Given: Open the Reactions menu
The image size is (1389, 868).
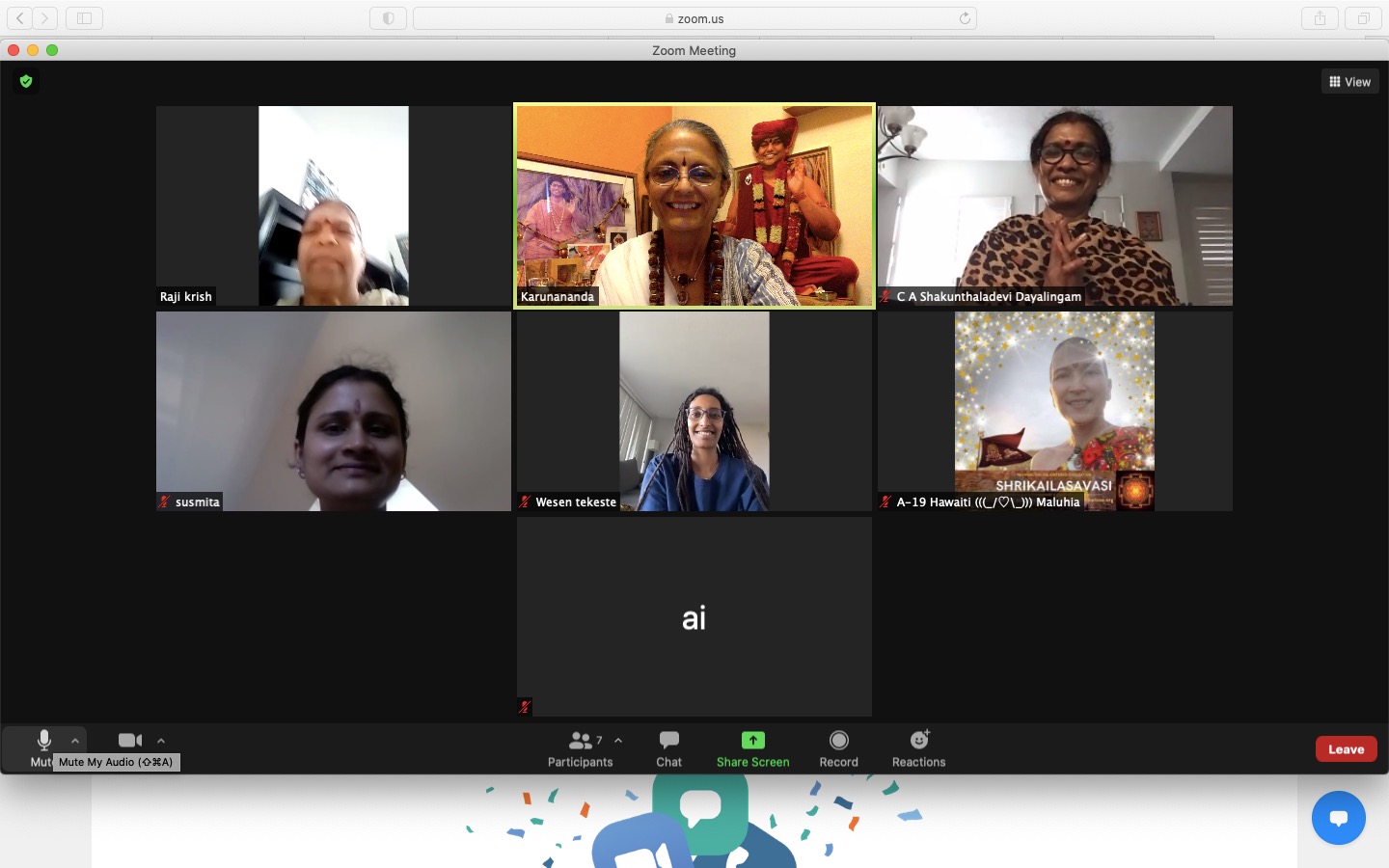Looking at the screenshot, I should tap(918, 748).
